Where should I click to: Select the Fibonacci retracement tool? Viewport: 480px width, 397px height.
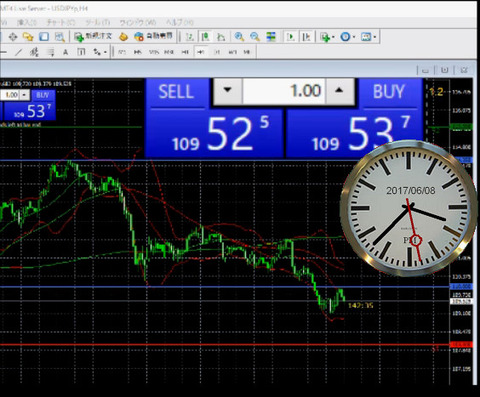point(50,52)
